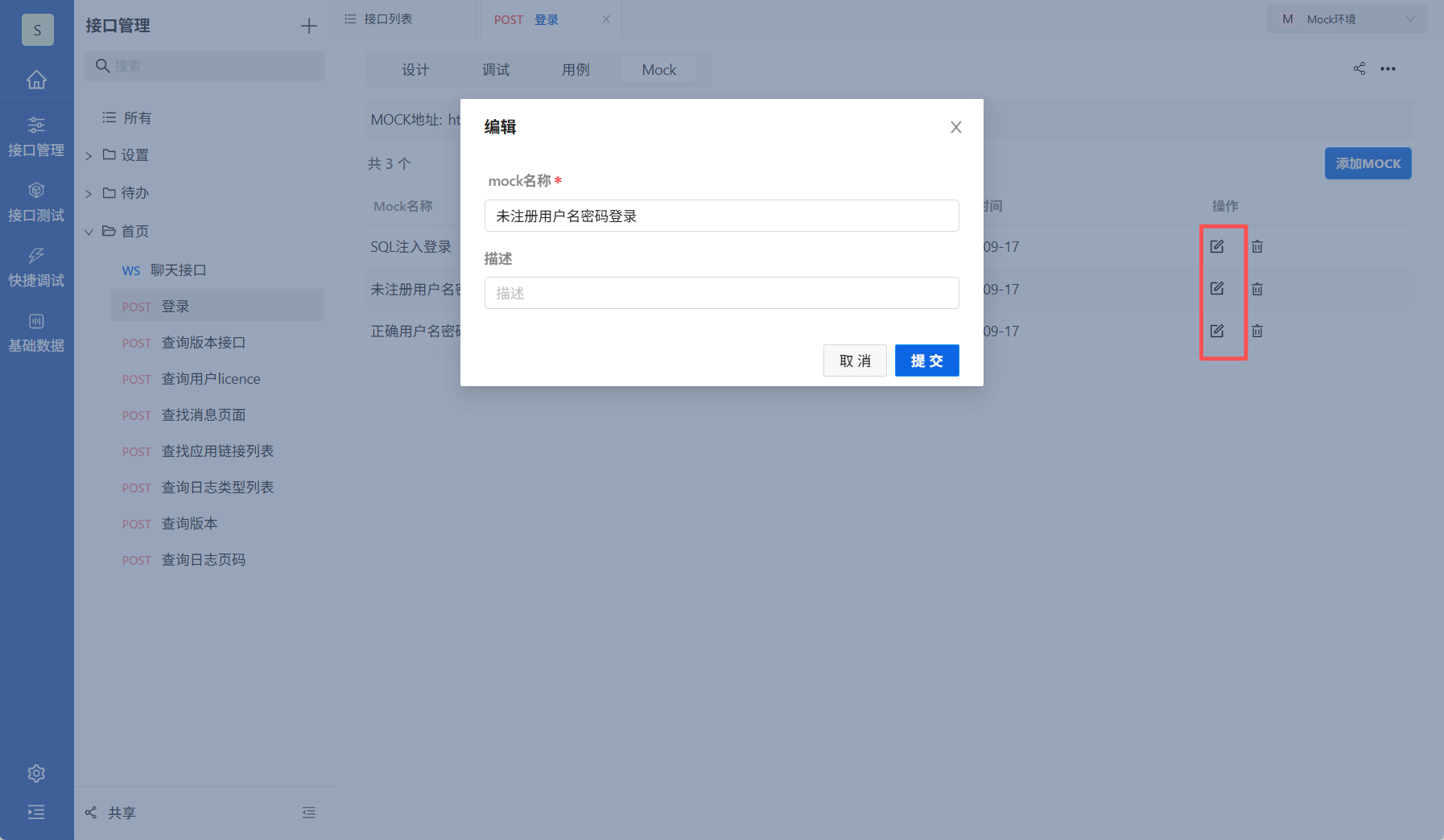The image size is (1444, 840).
Task: Open the more options (...) icon
Action: pyautogui.click(x=1388, y=68)
